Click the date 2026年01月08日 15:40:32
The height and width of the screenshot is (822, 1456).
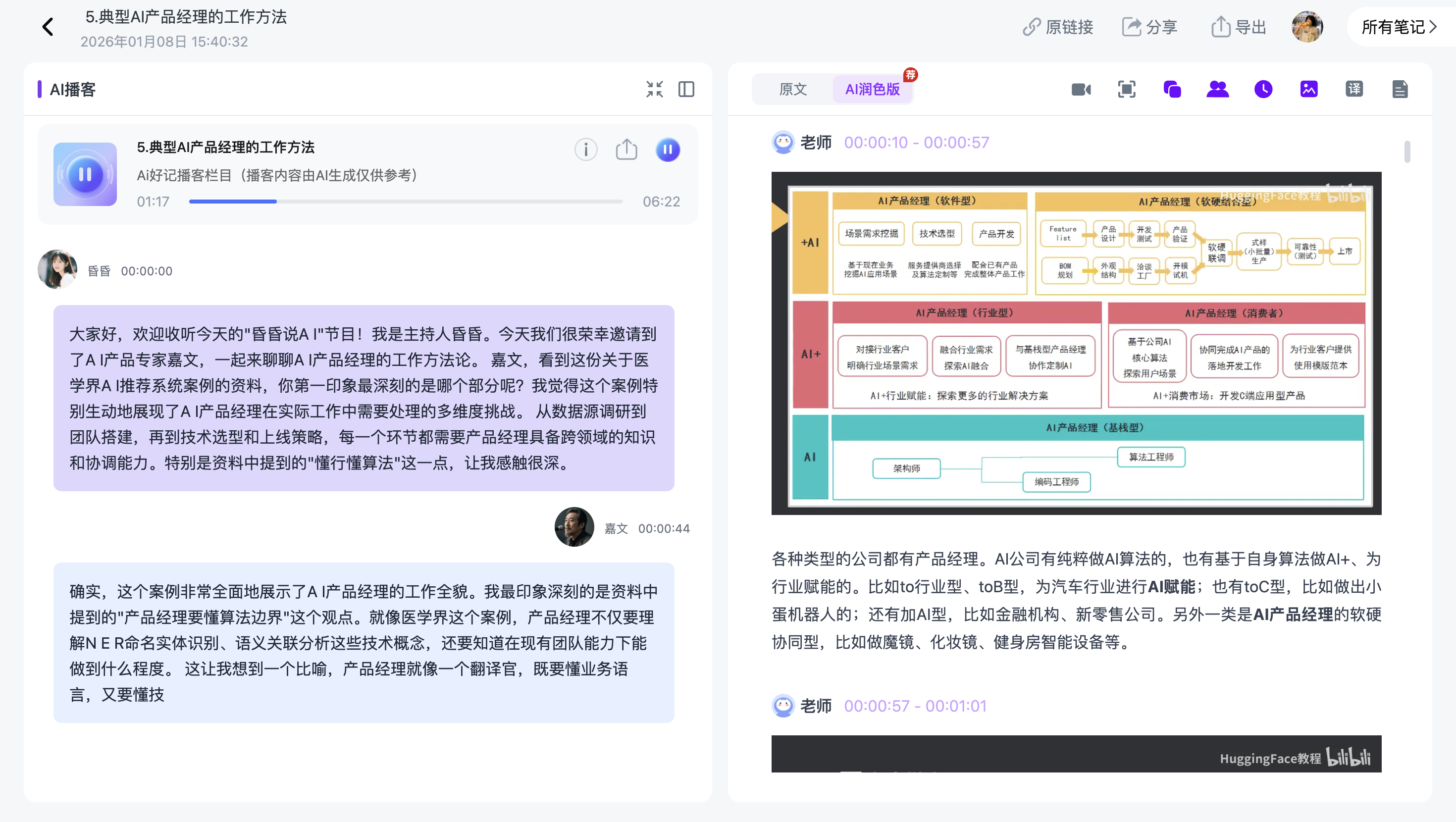click(x=164, y=42)
